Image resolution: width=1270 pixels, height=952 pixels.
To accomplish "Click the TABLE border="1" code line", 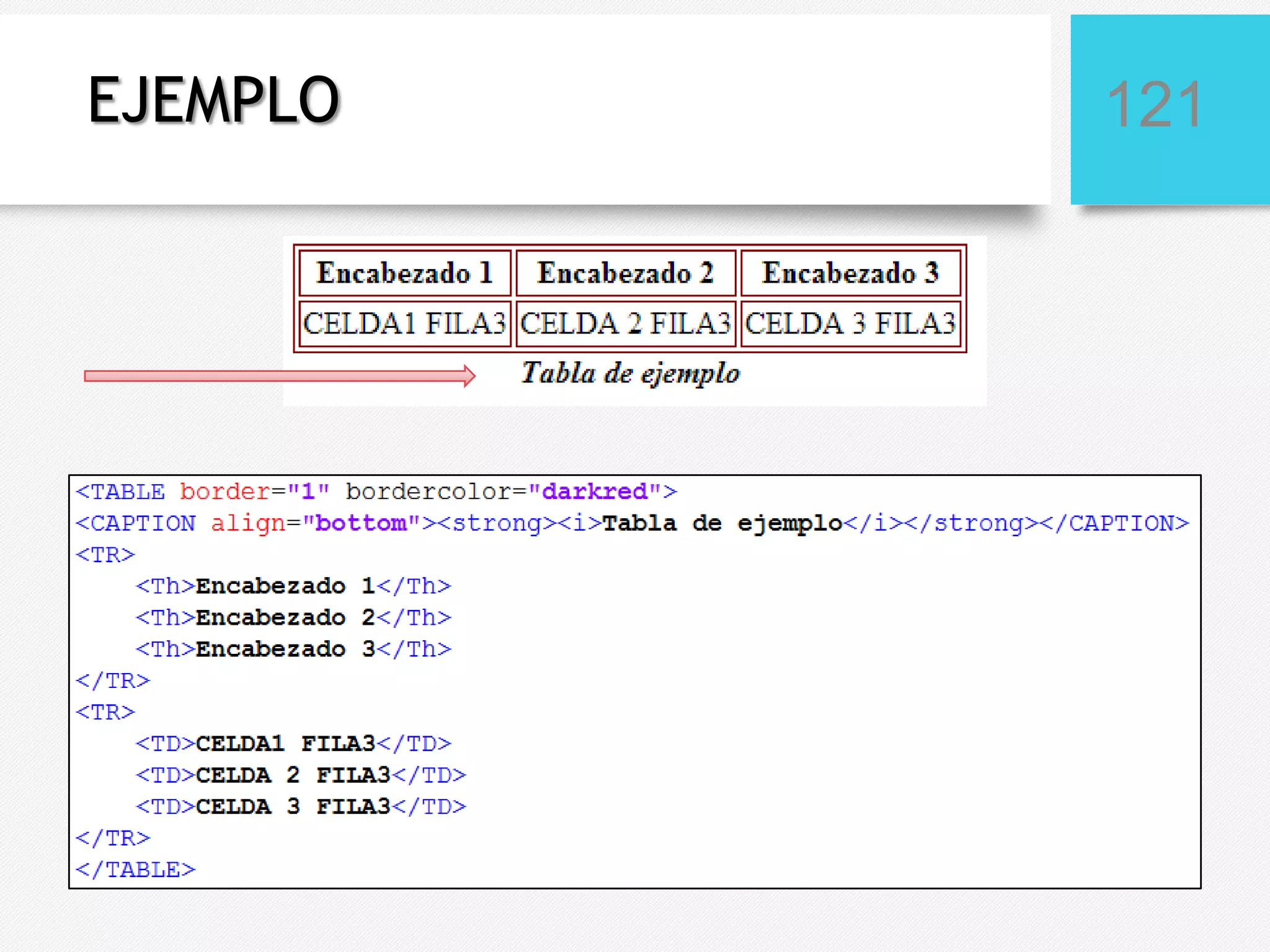I will coord(376,491).
